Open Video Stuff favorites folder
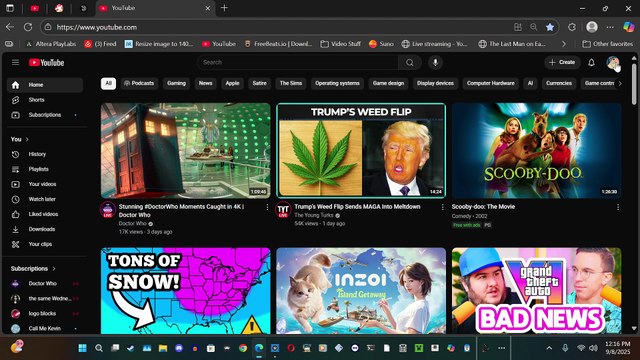 click(x=340, y=44)
